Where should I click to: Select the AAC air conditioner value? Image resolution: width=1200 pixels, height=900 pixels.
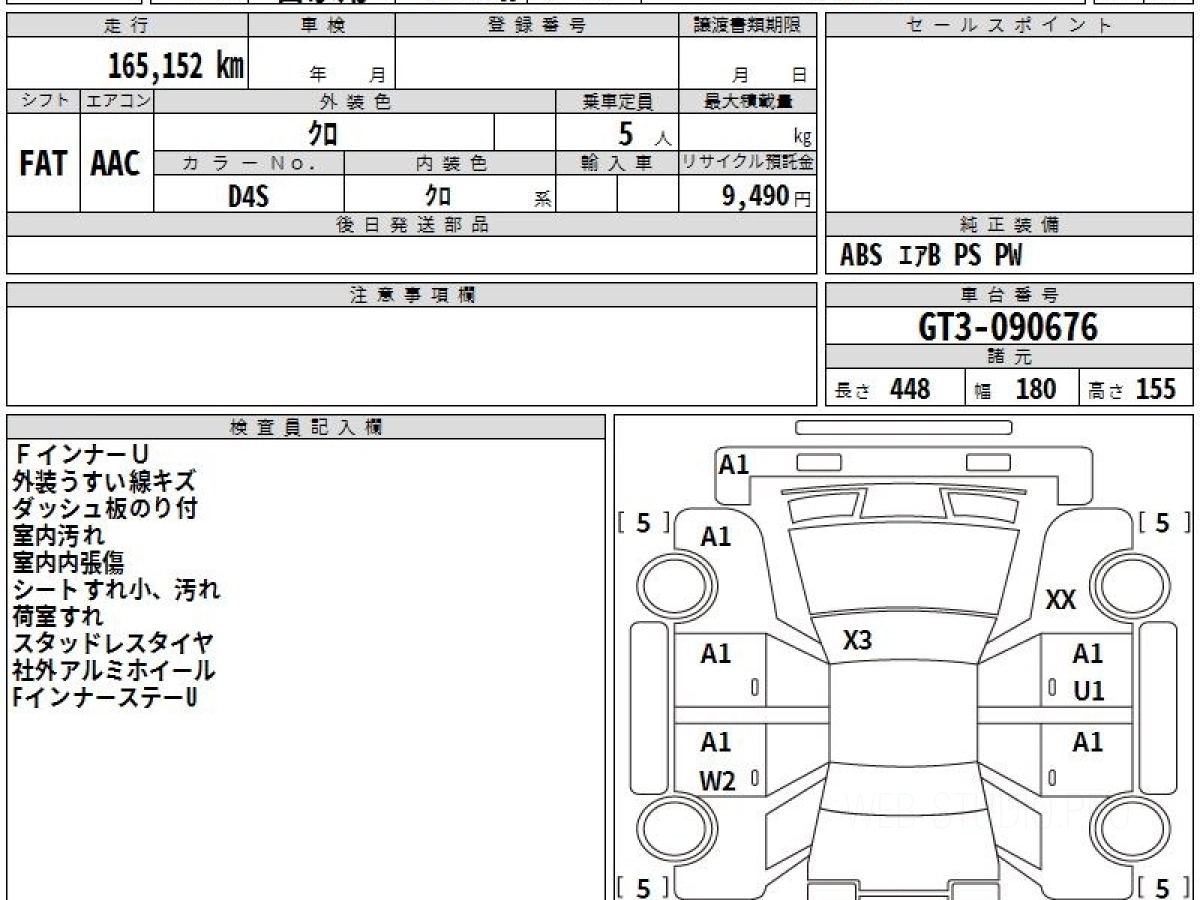(x=117, y=163)
